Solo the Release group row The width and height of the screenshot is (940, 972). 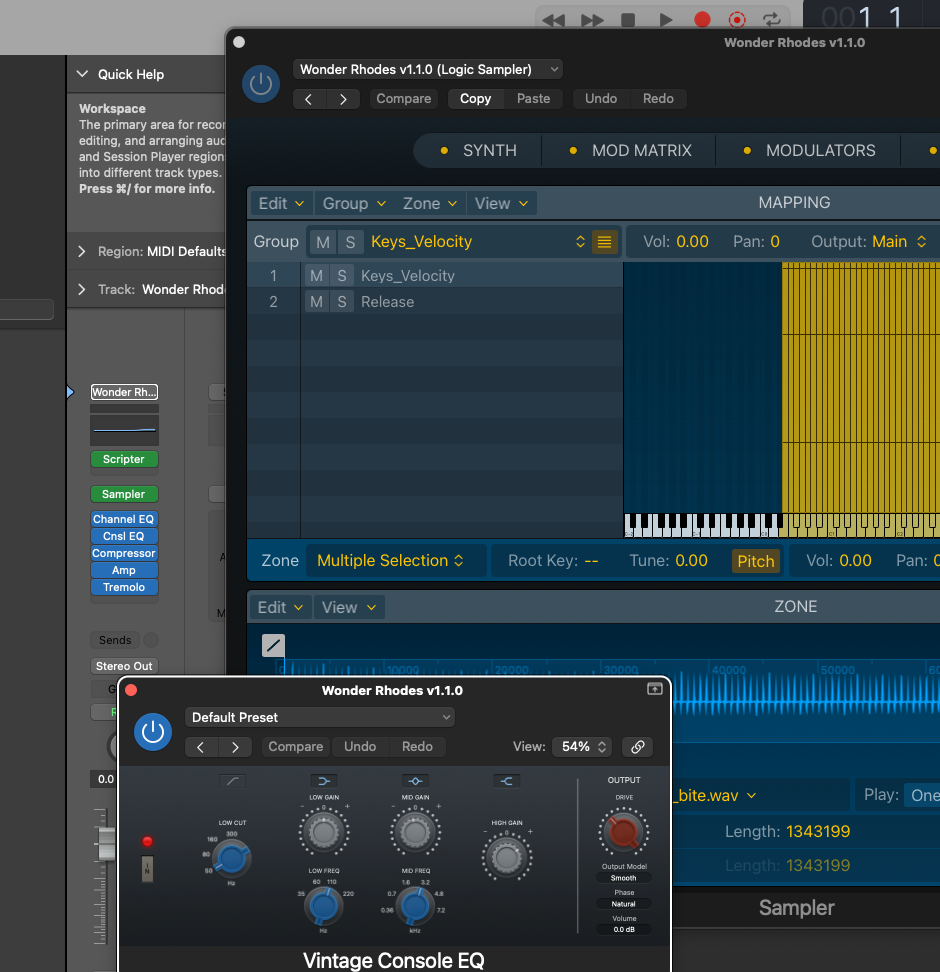(x=342, y=302)
